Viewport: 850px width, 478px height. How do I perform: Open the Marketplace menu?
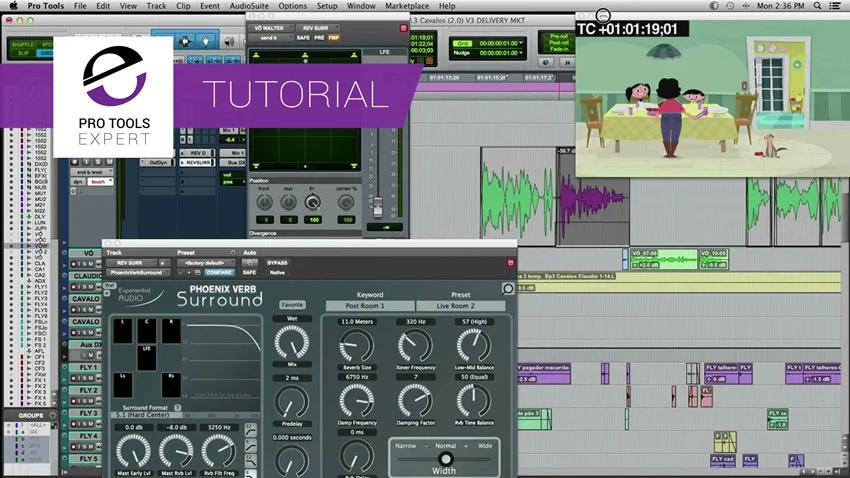tap(407, 6)
